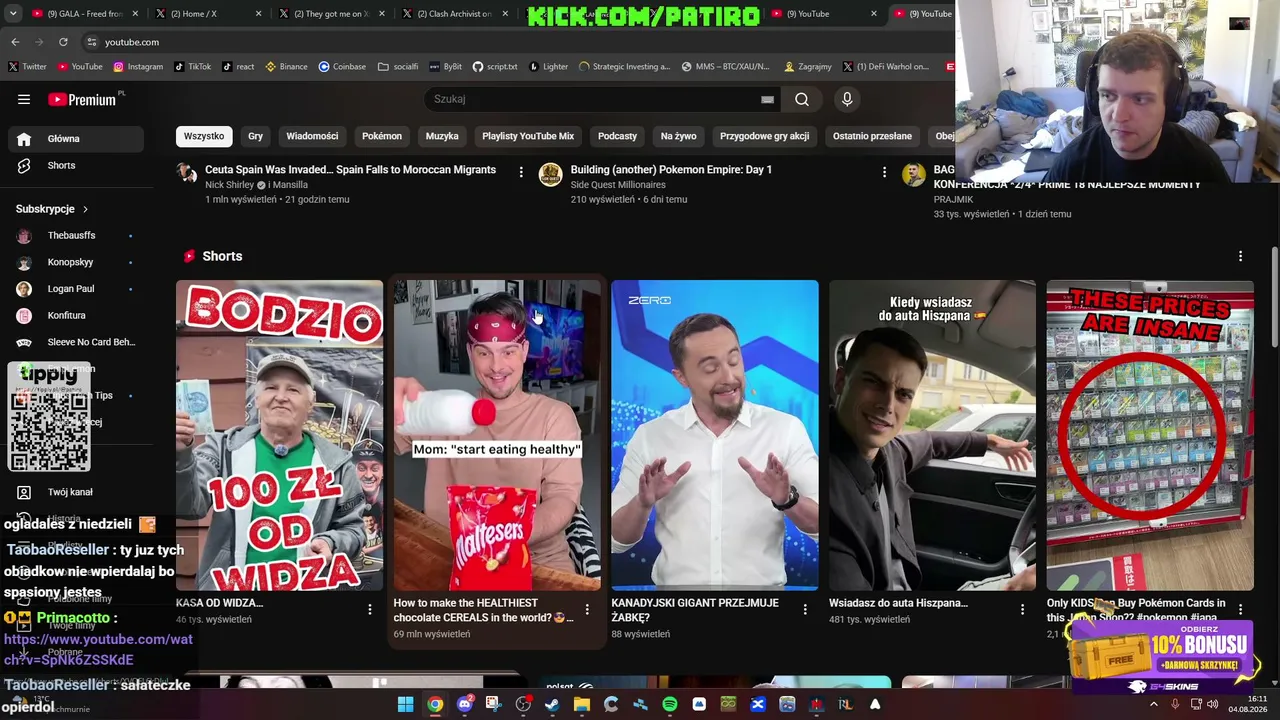Select the Wszystko filter chip
The image size is (1280, 720).
(204, 136)
